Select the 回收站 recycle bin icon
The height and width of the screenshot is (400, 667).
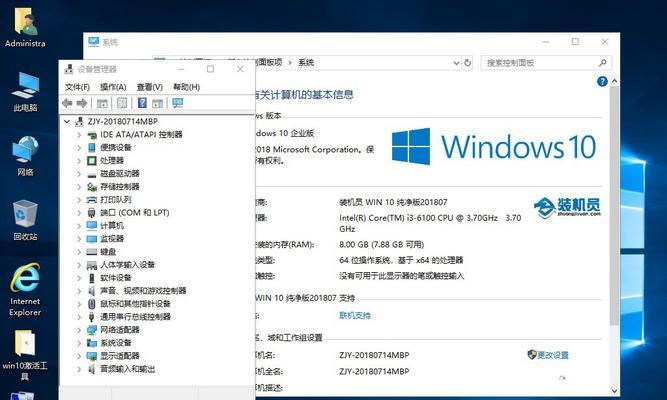point(25,220)
